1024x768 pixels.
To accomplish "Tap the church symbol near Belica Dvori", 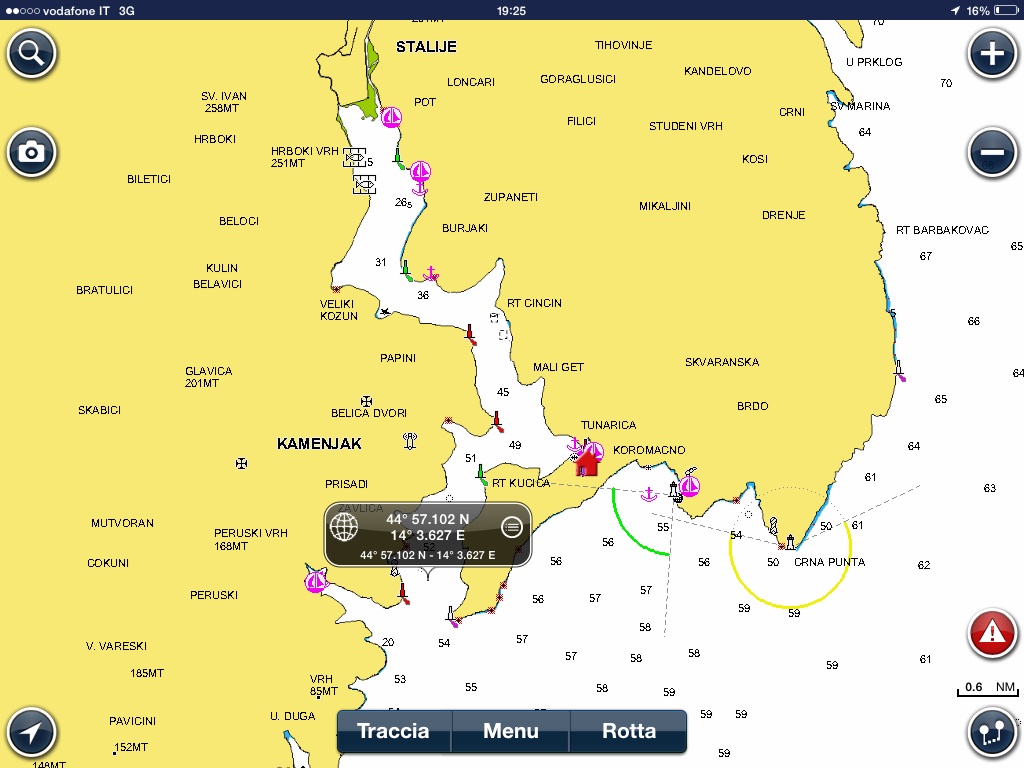I will 367,401.
